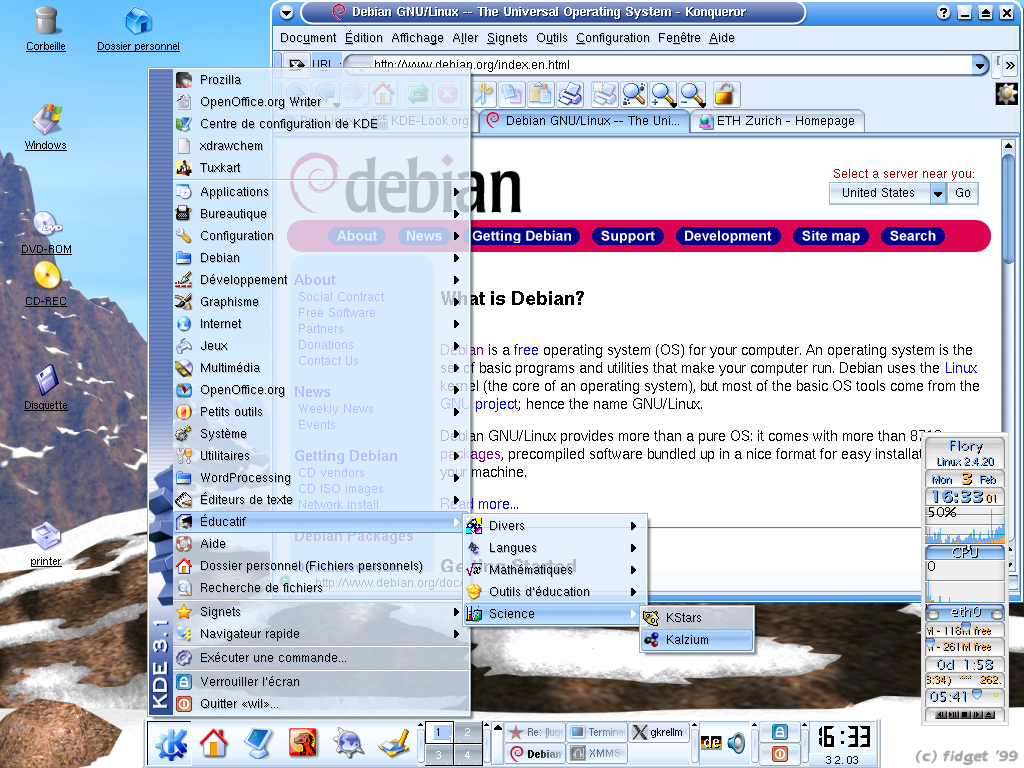This screenshot has height=768, width=1024.
Task: Open the URL history dropdown arrow
Action: [x=980, y=65]
